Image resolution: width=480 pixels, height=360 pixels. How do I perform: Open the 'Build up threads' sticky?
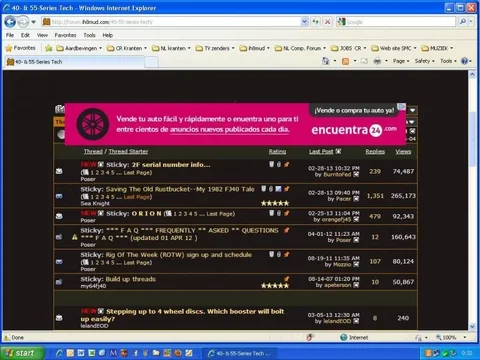tap(131, 279)
